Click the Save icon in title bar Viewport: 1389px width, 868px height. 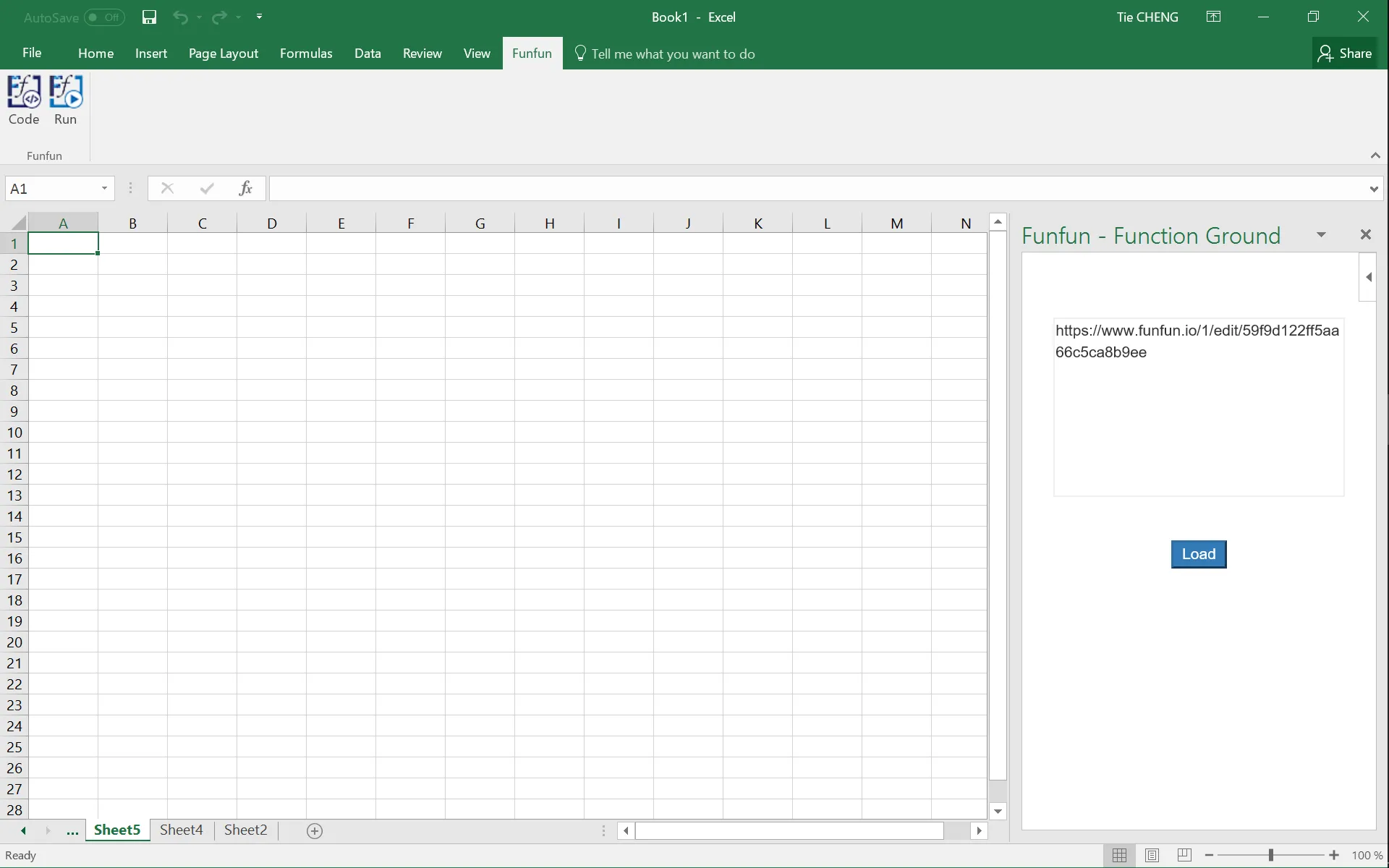(149, 17)
